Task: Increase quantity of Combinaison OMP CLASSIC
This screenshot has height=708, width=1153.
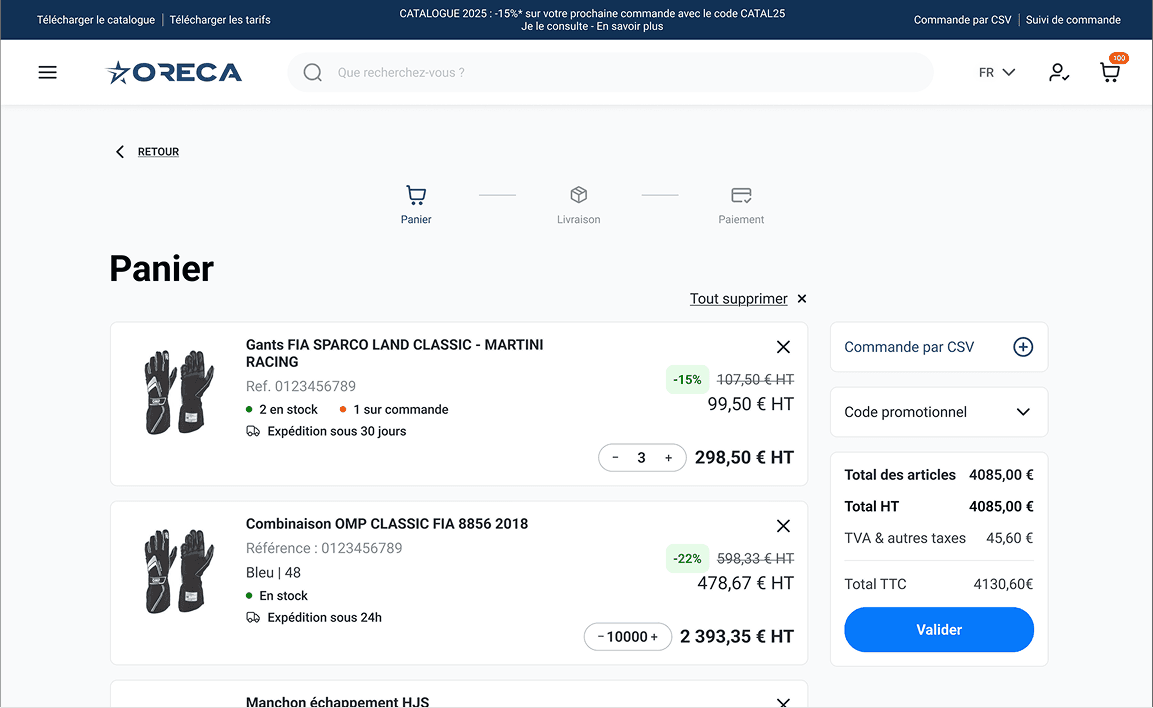Action: point(654,637)
